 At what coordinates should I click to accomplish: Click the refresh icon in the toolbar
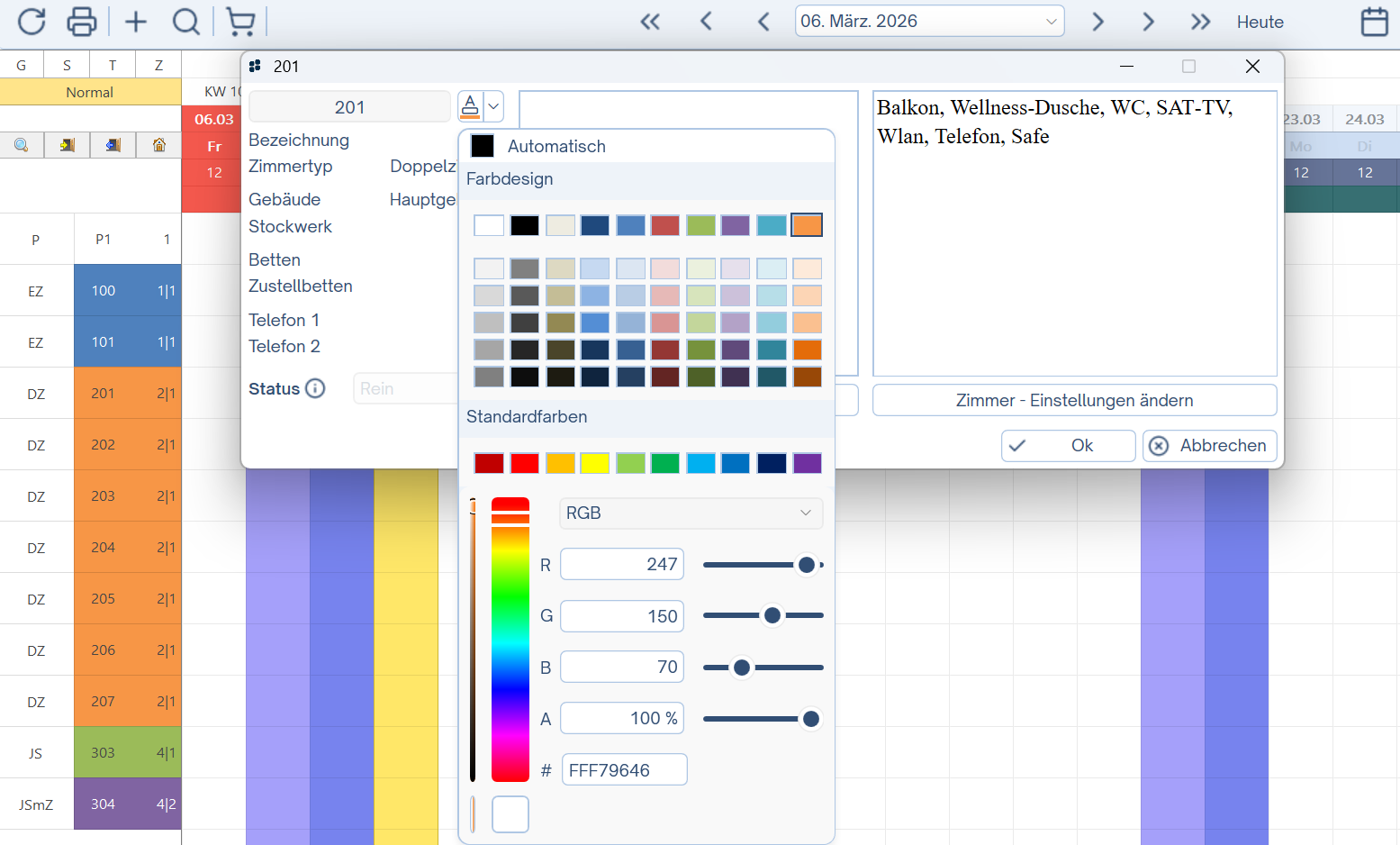(32, 22)
